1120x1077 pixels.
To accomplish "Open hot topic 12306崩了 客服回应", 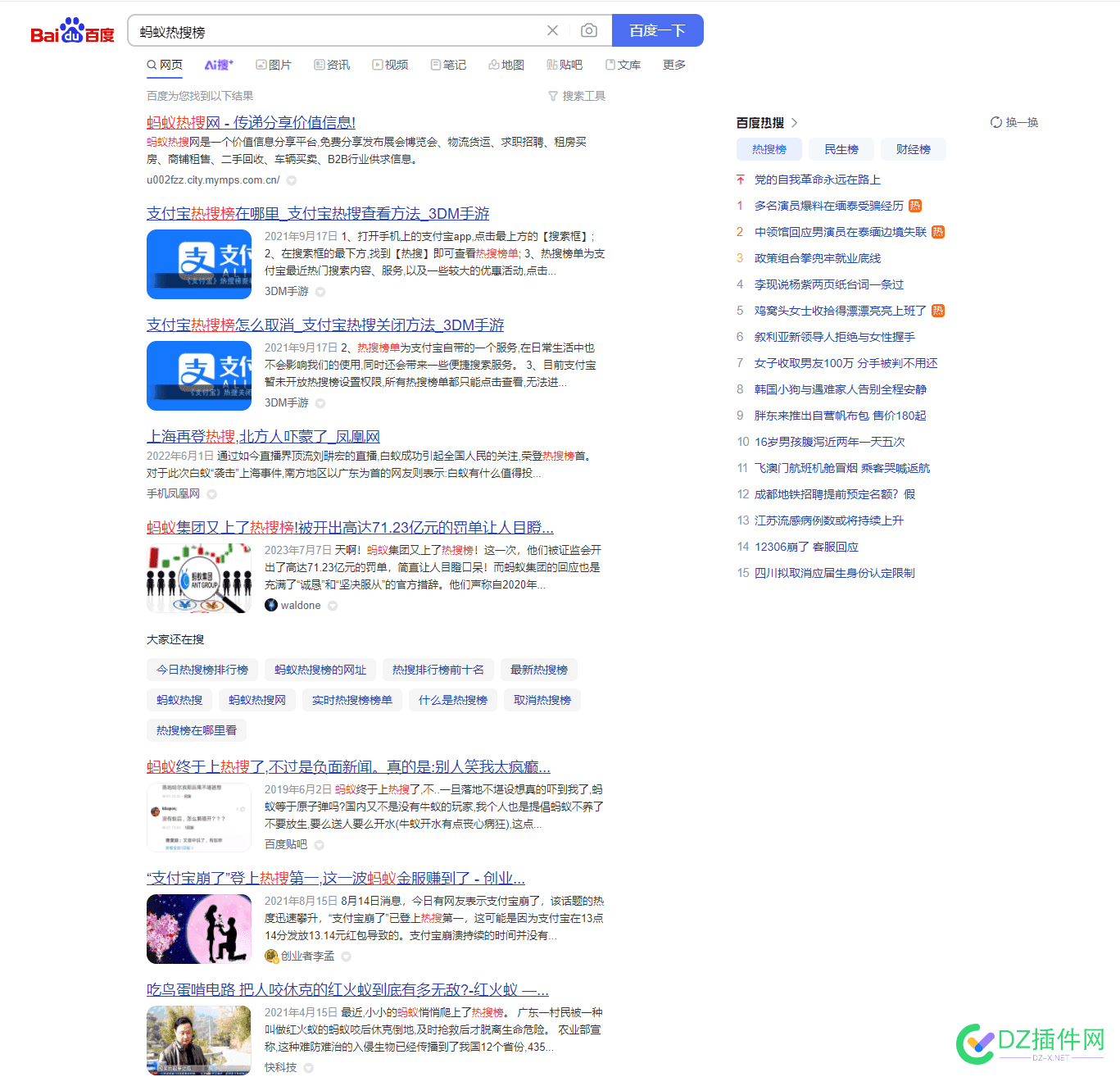I will click(x=807, y=547).
